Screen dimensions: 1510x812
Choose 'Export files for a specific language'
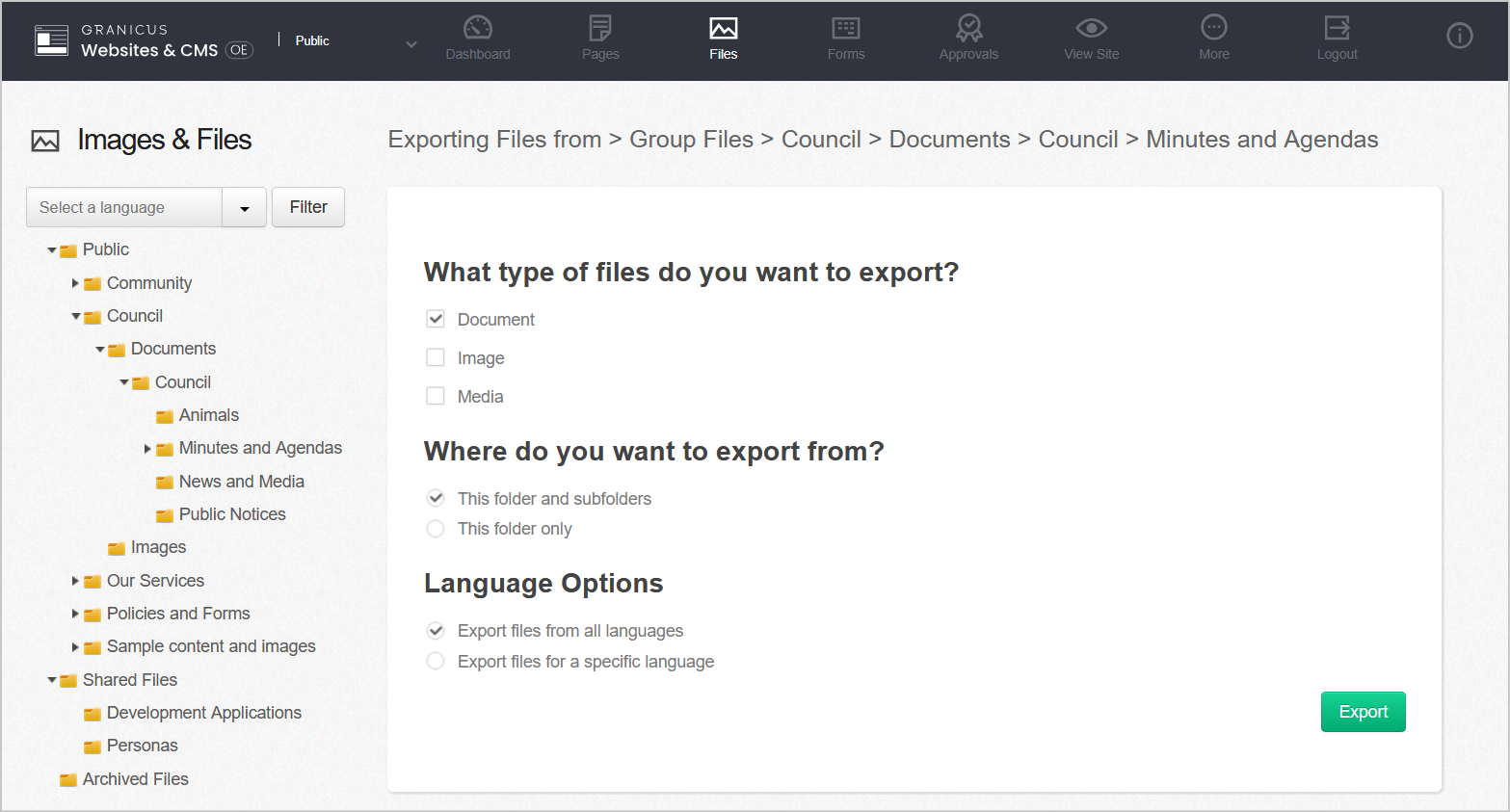pyautogui.click(x=436, y=661)
